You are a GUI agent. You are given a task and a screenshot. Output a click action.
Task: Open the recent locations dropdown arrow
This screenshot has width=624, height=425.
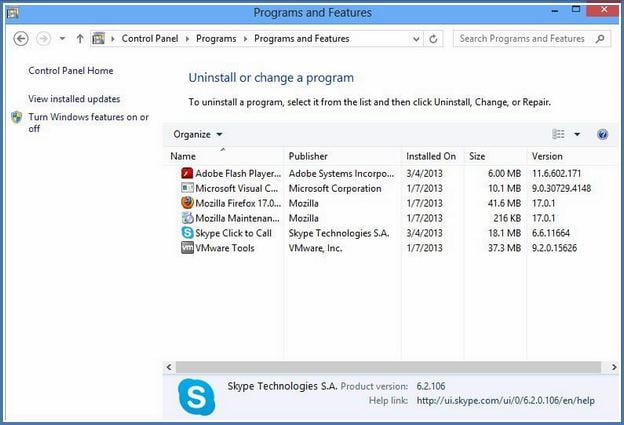point(62,39)
